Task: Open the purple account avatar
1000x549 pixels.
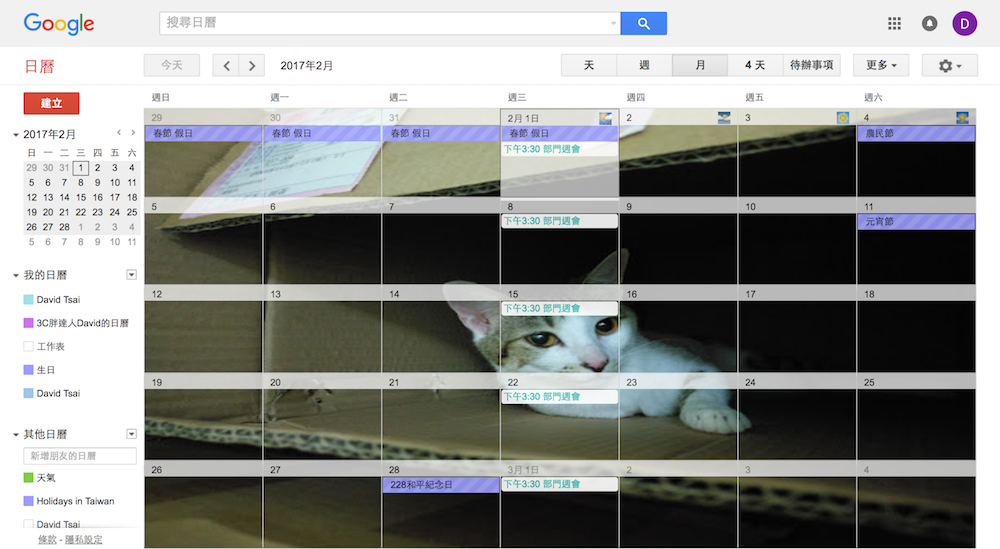Action: (965, 24)
